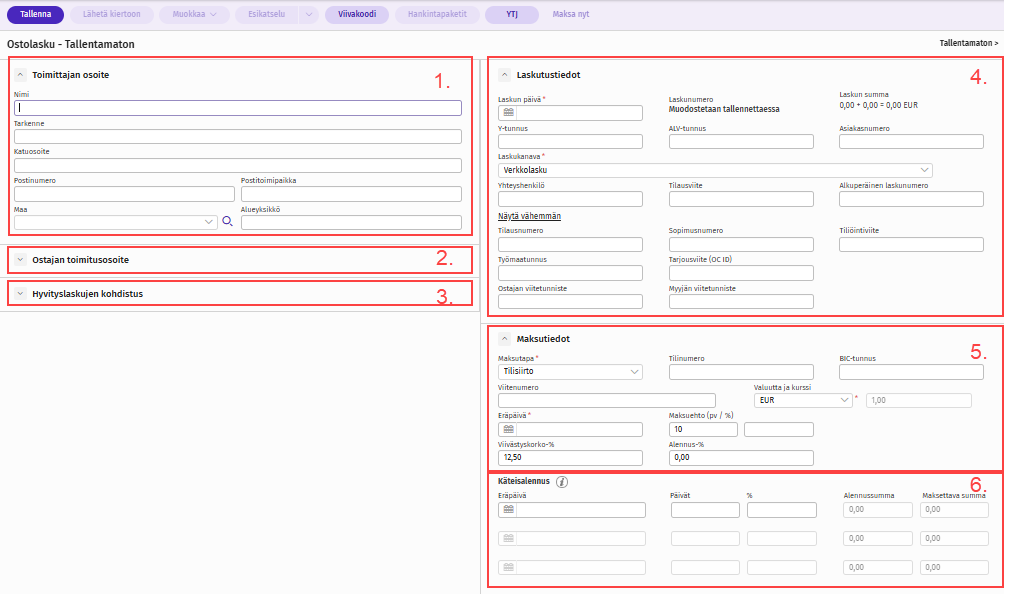Click the Viivakoodi button
The image size is (1014, 594).
point(356,15)
